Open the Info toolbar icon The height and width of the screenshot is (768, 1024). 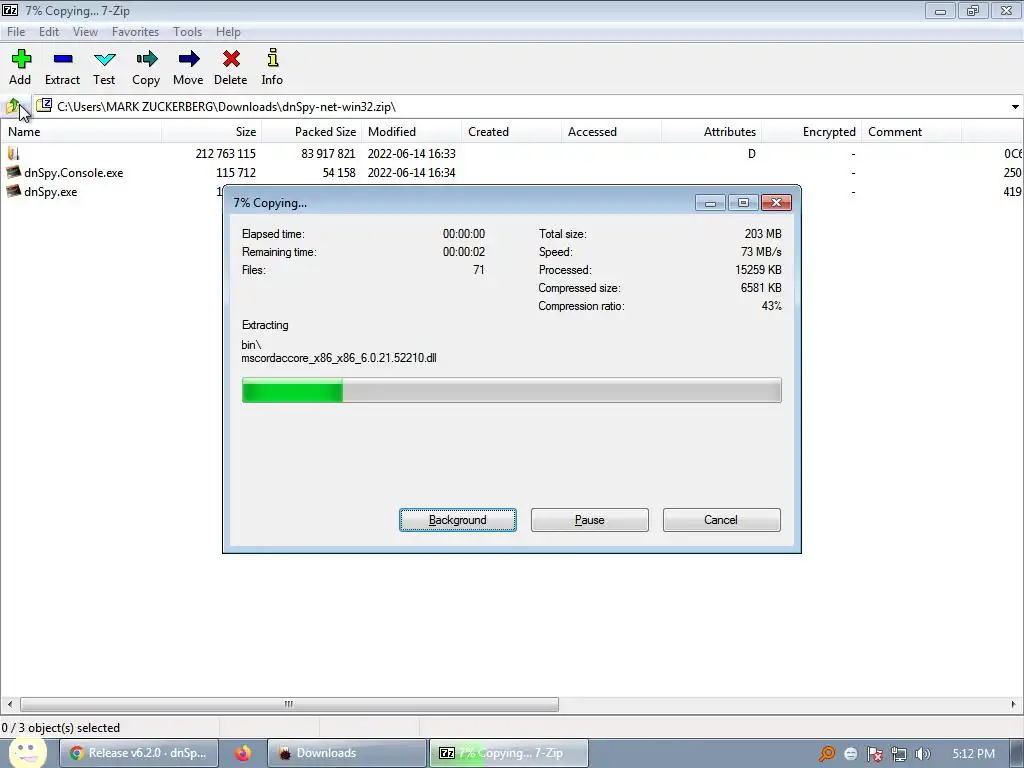pos(273,58)
